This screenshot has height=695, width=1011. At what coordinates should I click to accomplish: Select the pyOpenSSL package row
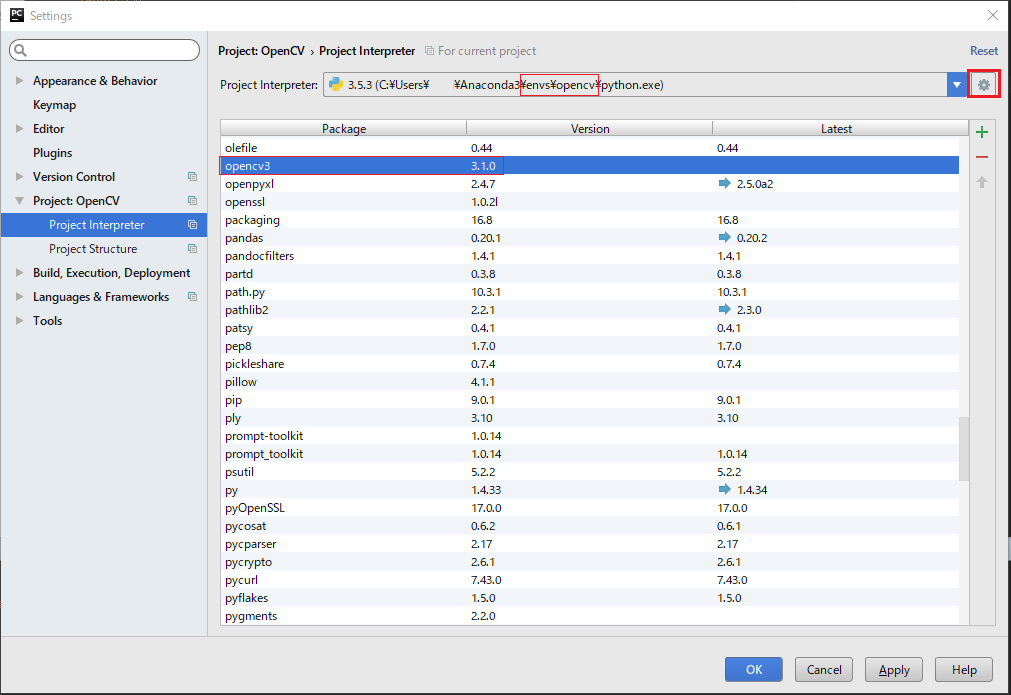pyautogui.click(x=589, y=508)
